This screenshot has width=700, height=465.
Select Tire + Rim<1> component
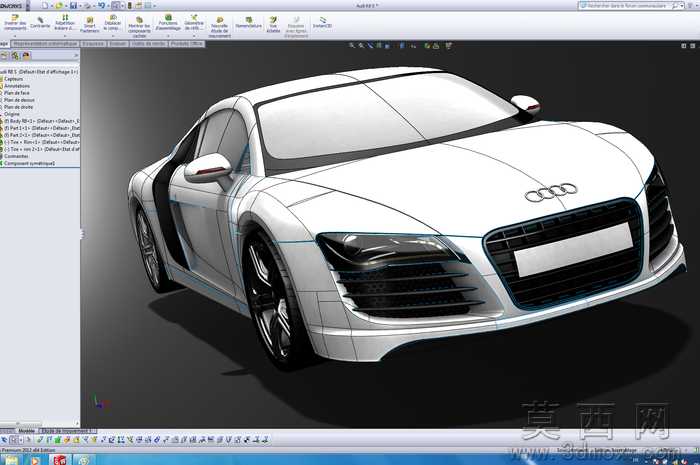click(40, 142)
